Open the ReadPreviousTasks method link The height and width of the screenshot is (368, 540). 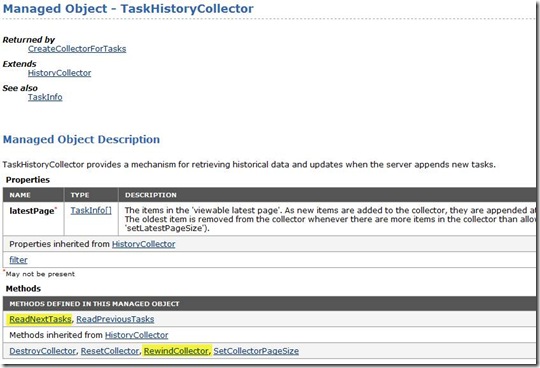tap(115, 319)
